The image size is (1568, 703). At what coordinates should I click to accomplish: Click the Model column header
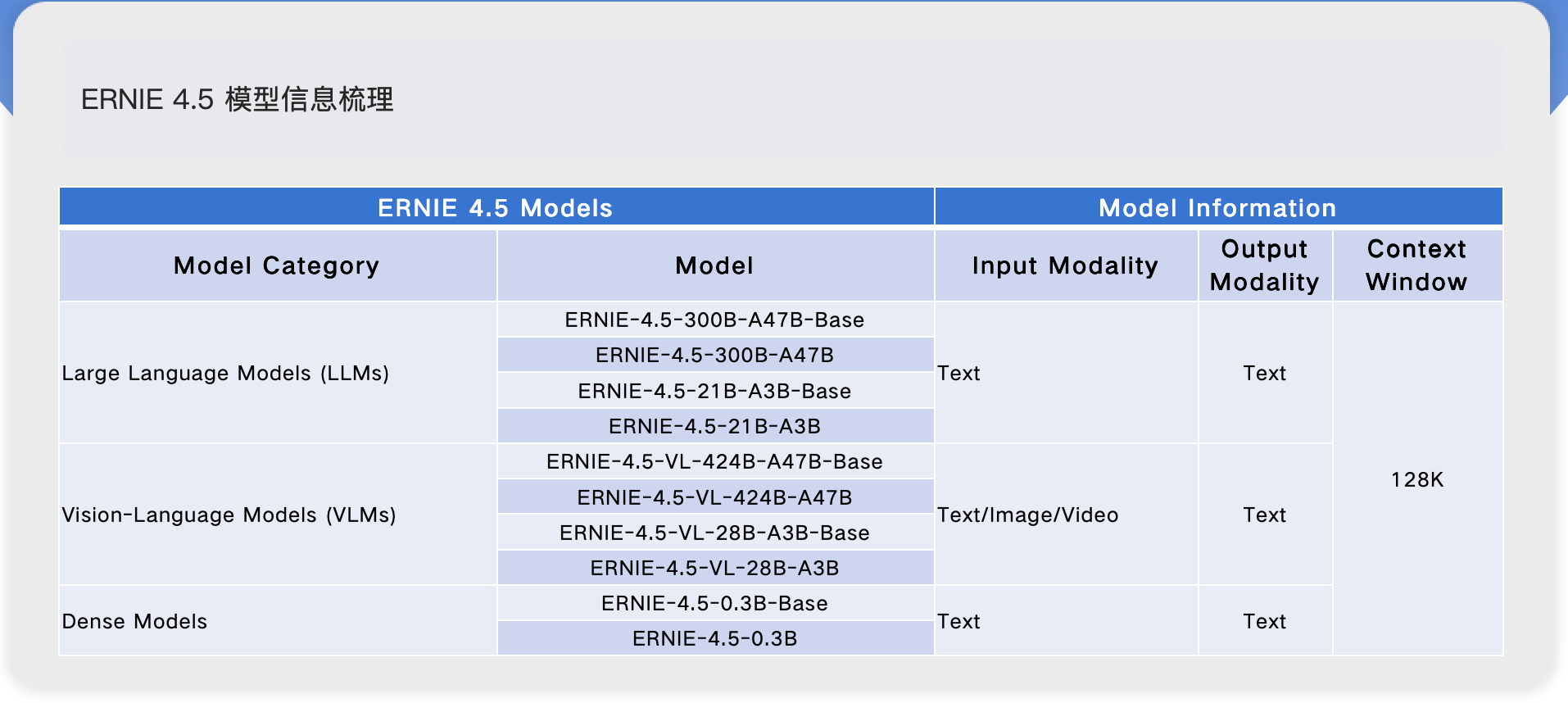point(715,265)
